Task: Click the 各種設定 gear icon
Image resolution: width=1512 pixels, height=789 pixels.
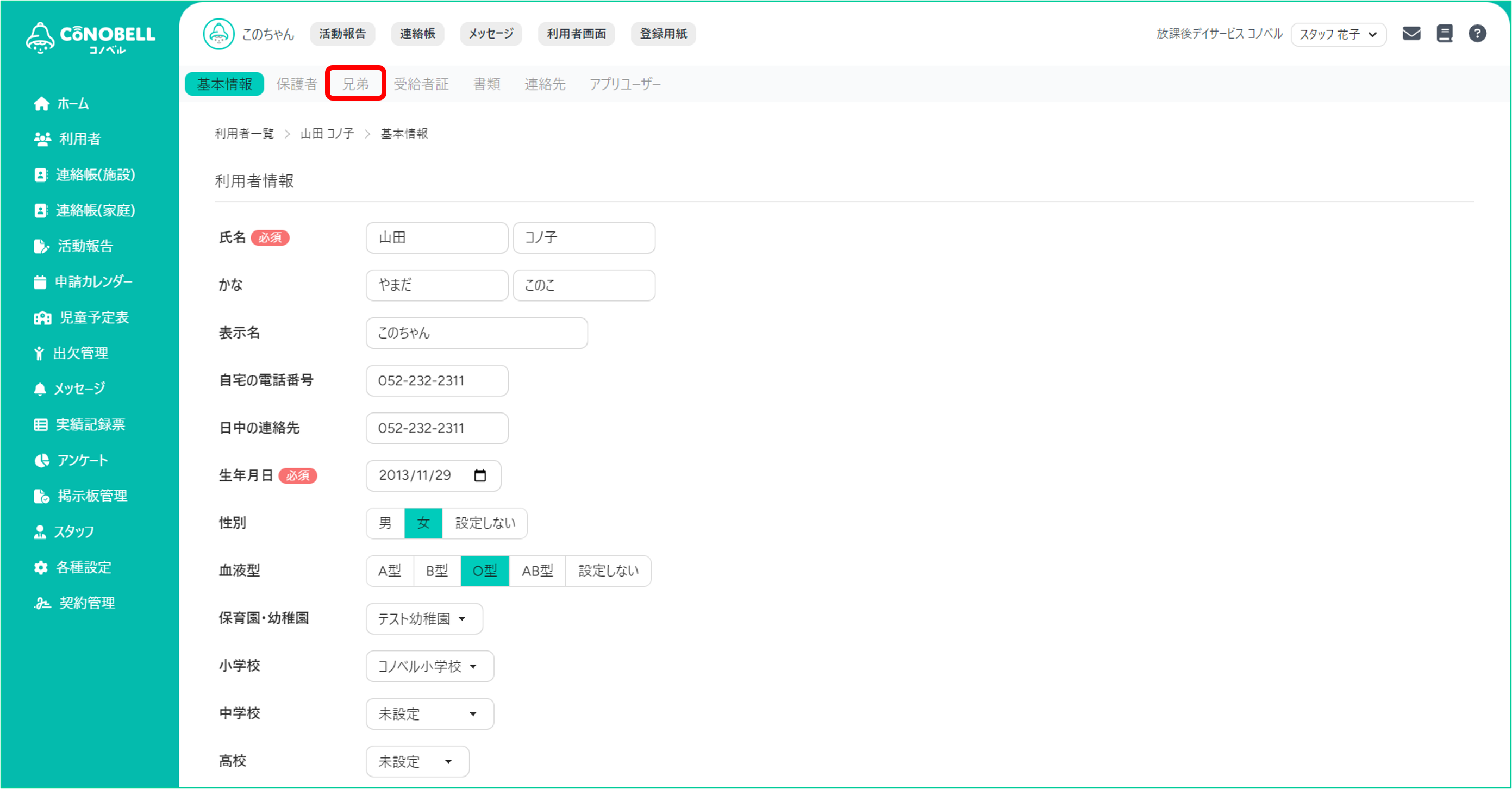Action: (x=41, y=568)
